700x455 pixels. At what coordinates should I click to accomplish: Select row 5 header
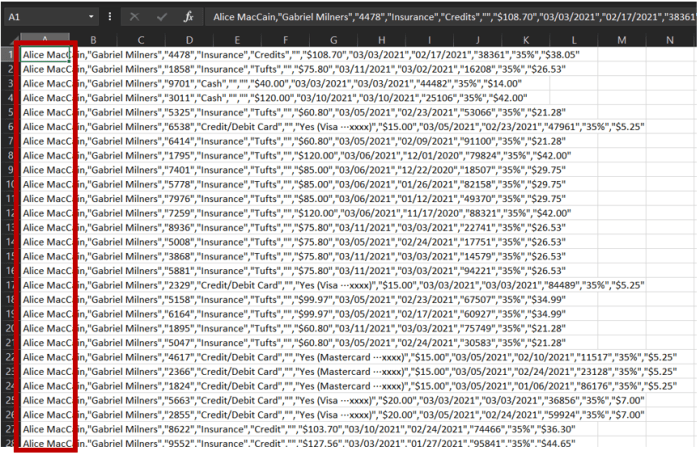tap(10, 113)
